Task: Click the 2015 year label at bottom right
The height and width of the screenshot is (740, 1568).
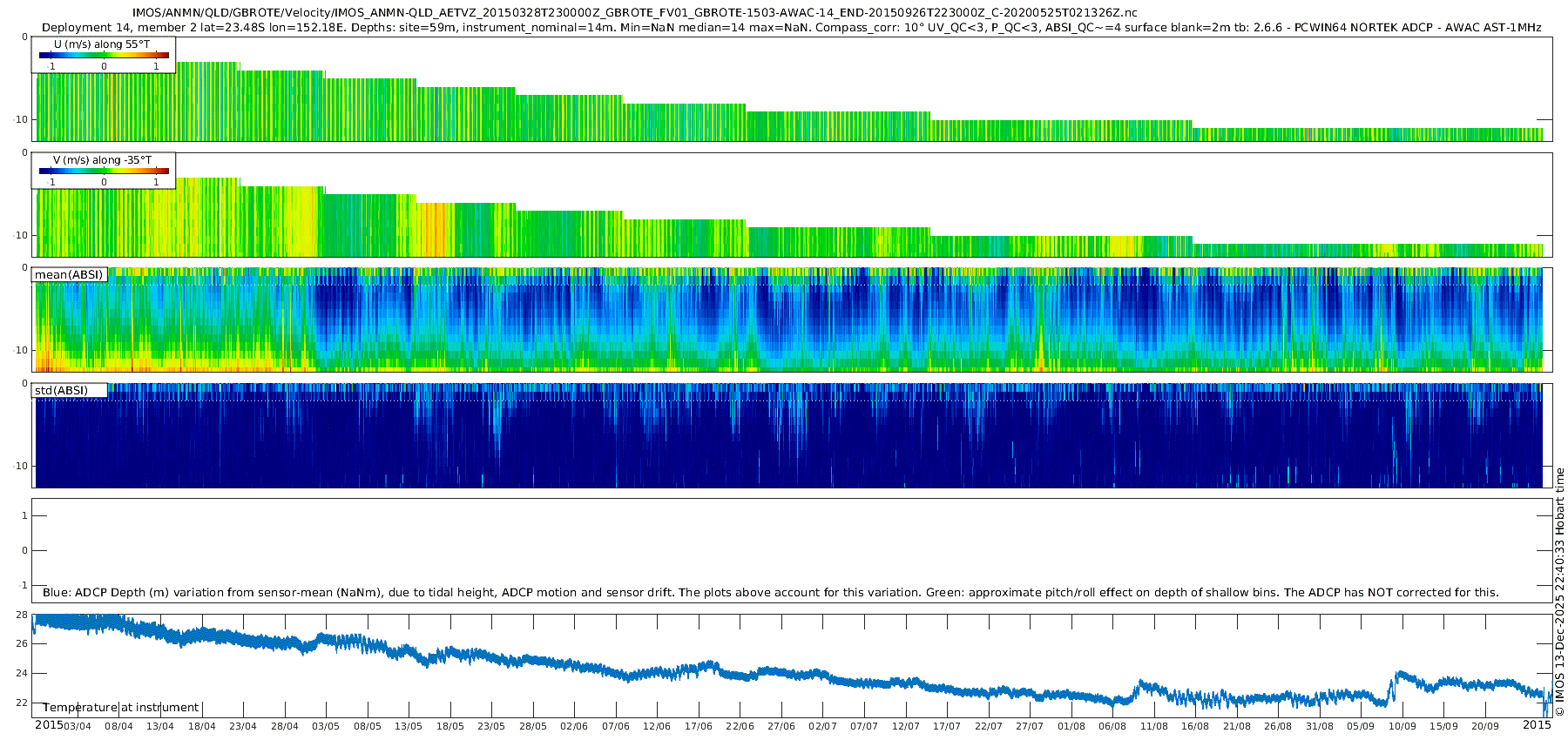Action: pos(1537,725)
